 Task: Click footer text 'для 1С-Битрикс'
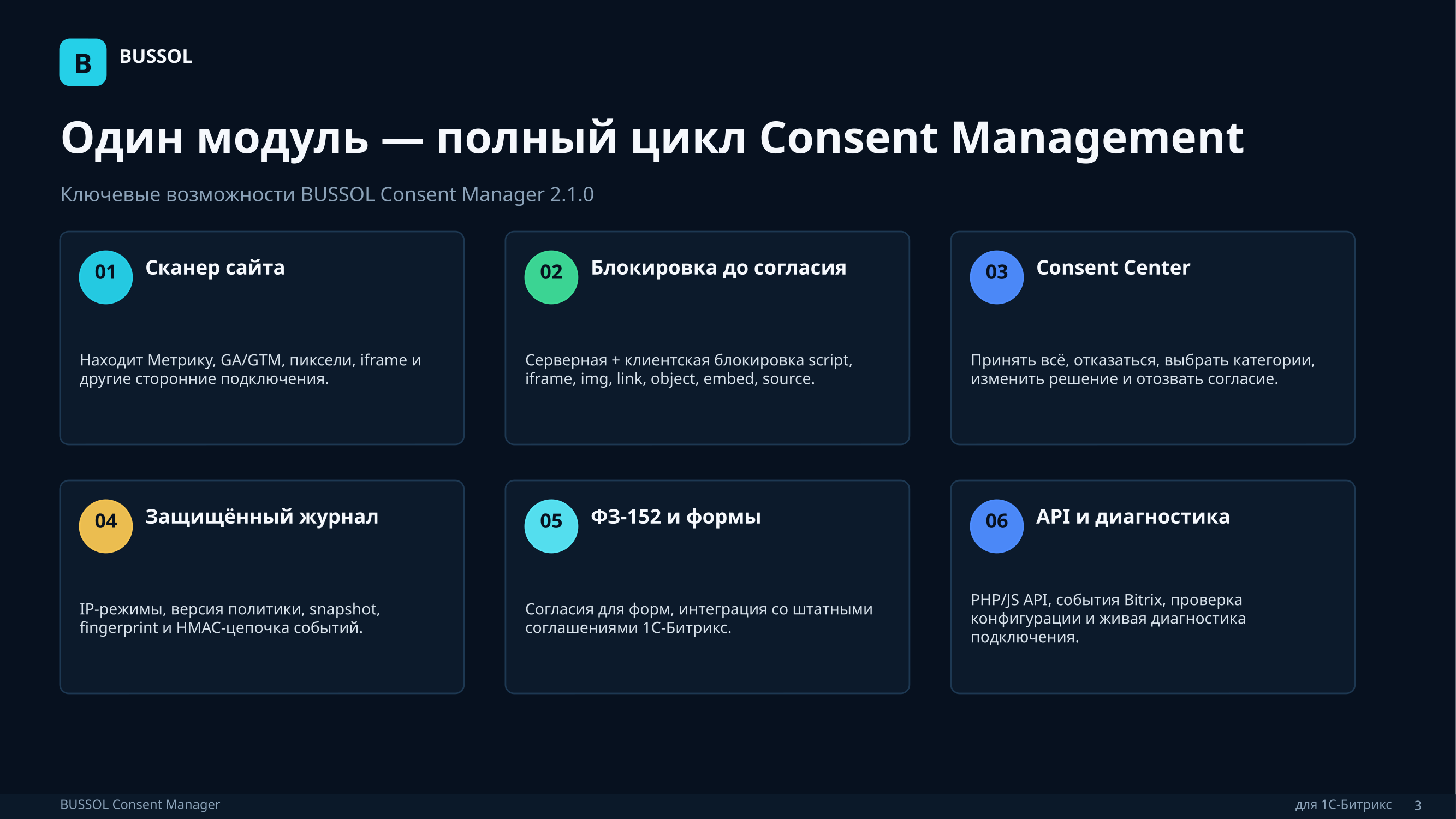point(1343,805)
